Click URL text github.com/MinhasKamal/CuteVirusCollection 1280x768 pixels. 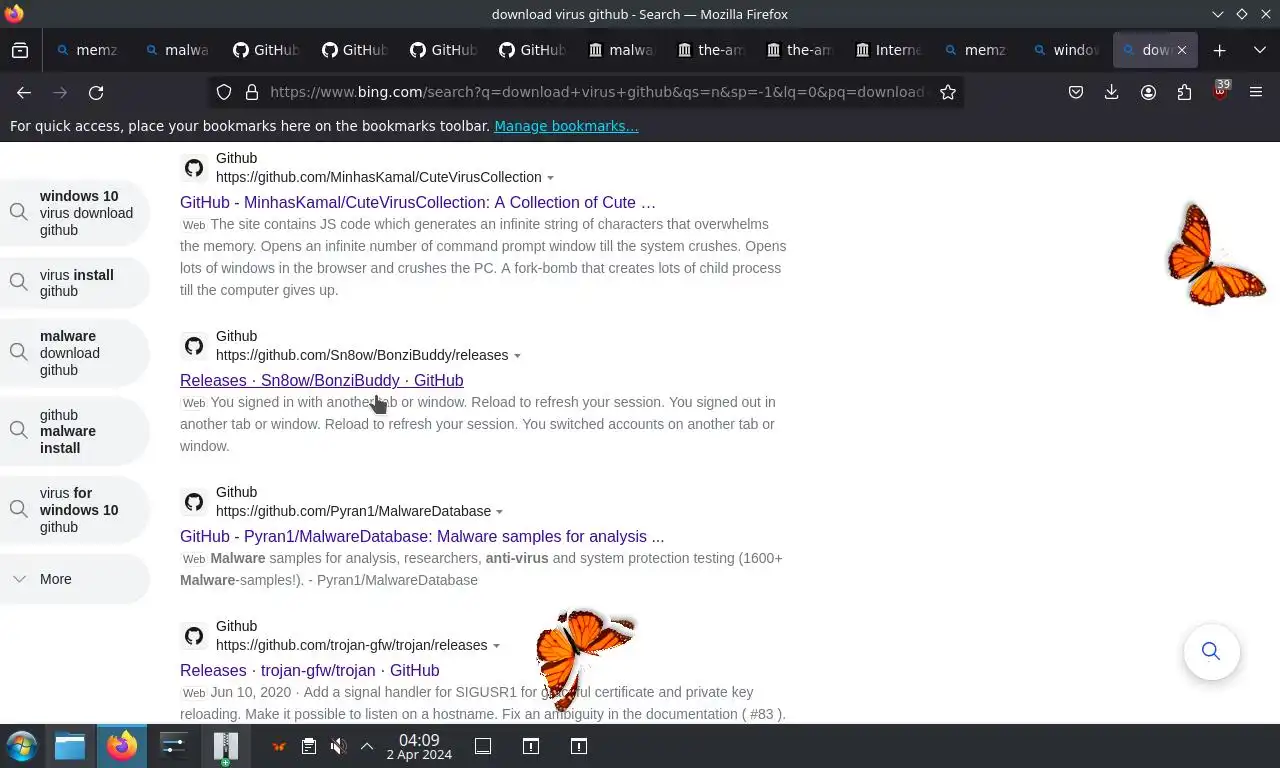379,177
